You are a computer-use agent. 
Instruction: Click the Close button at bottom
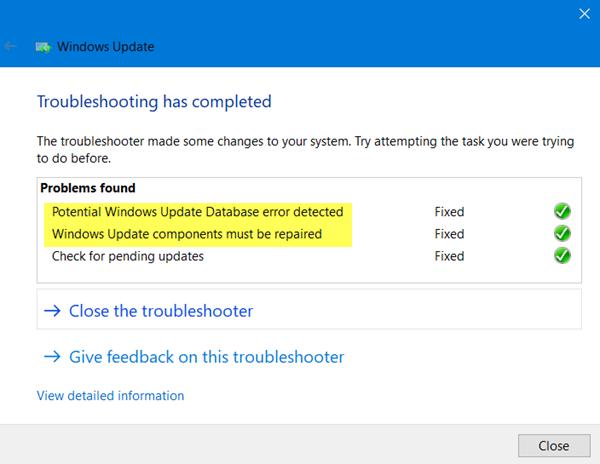(554, 446)
